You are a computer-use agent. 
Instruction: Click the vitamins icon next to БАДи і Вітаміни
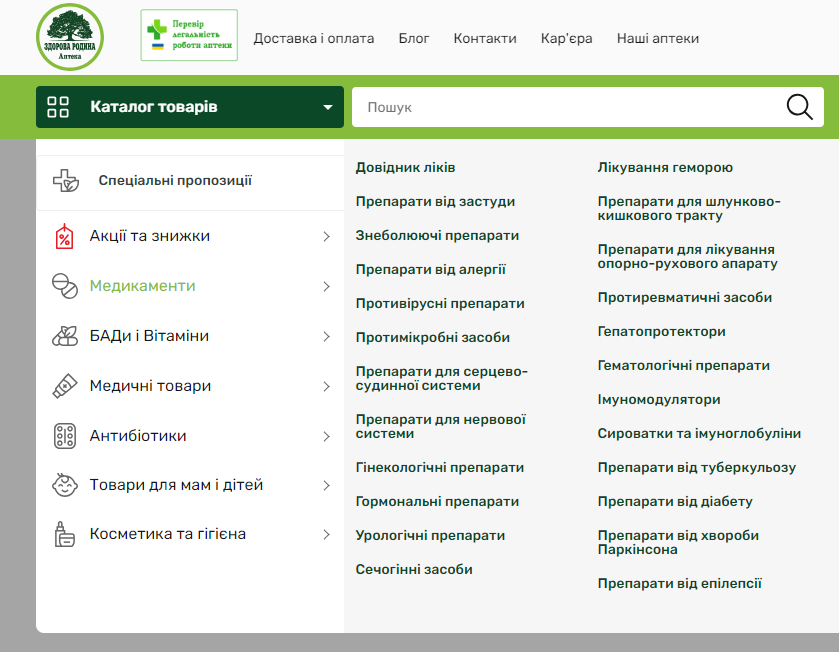coord(63,336)
